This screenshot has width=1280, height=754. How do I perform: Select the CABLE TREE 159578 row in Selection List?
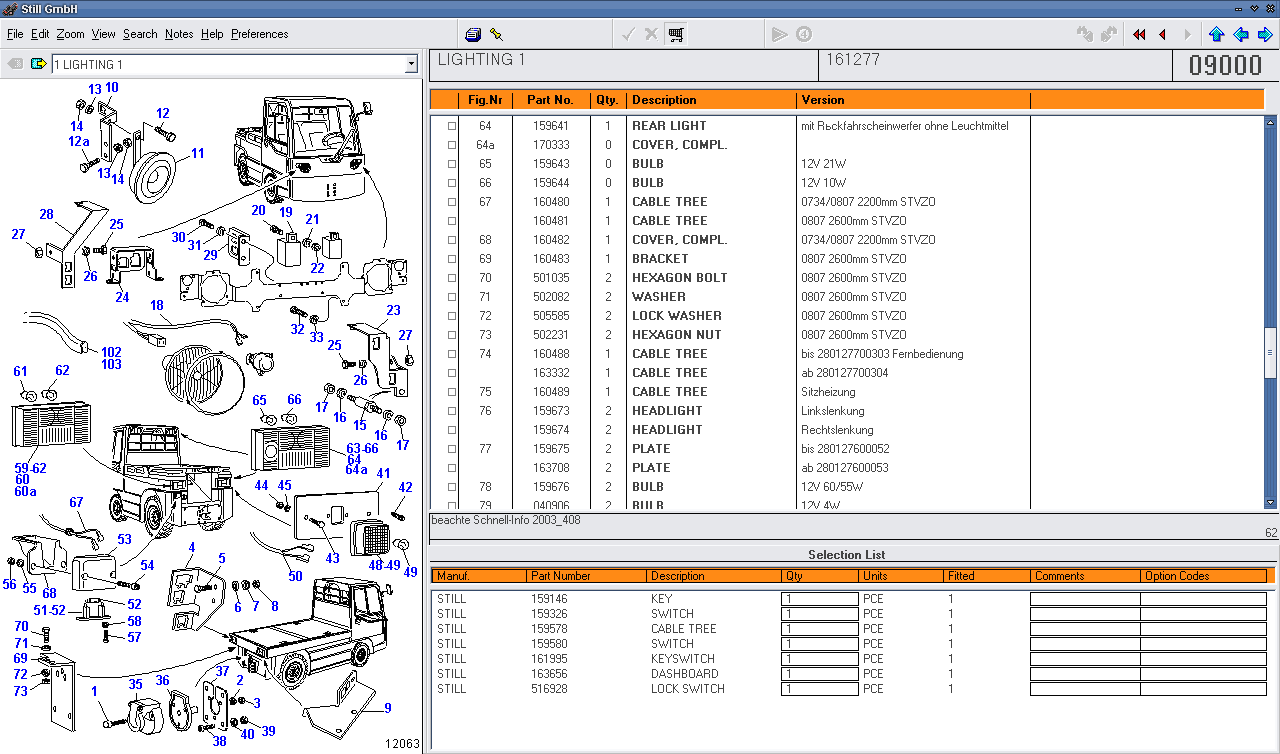tap(850, 629)
